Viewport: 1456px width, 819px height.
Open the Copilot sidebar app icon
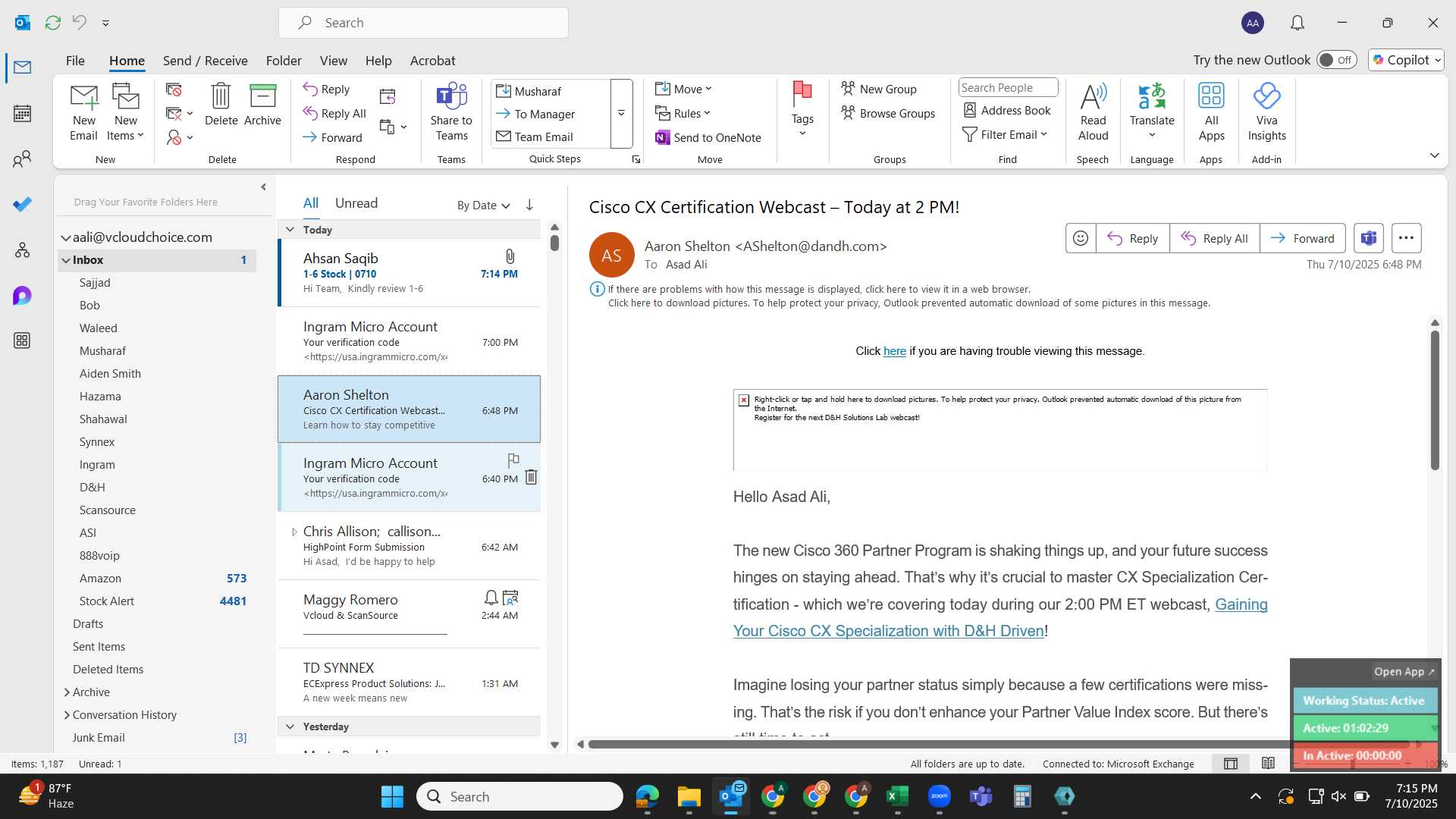pyautogui.click(x=22, y=296)
